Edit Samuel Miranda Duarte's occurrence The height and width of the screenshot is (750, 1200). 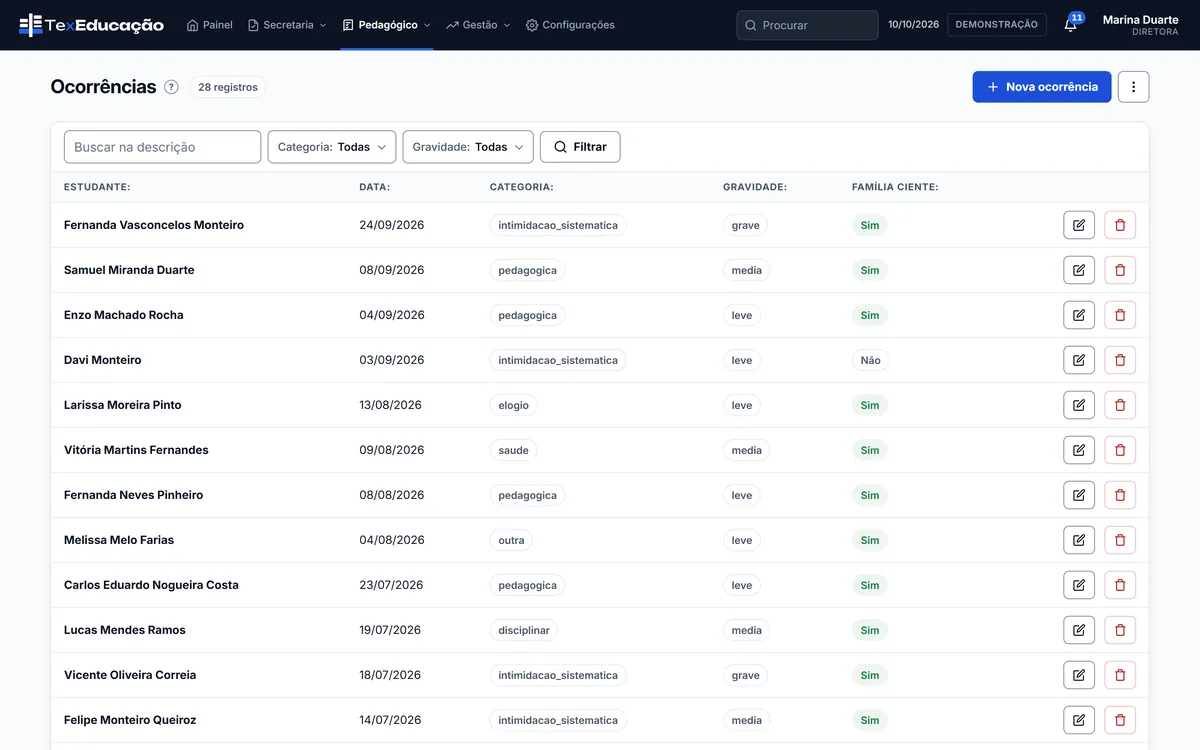(x=1079, y=270)
